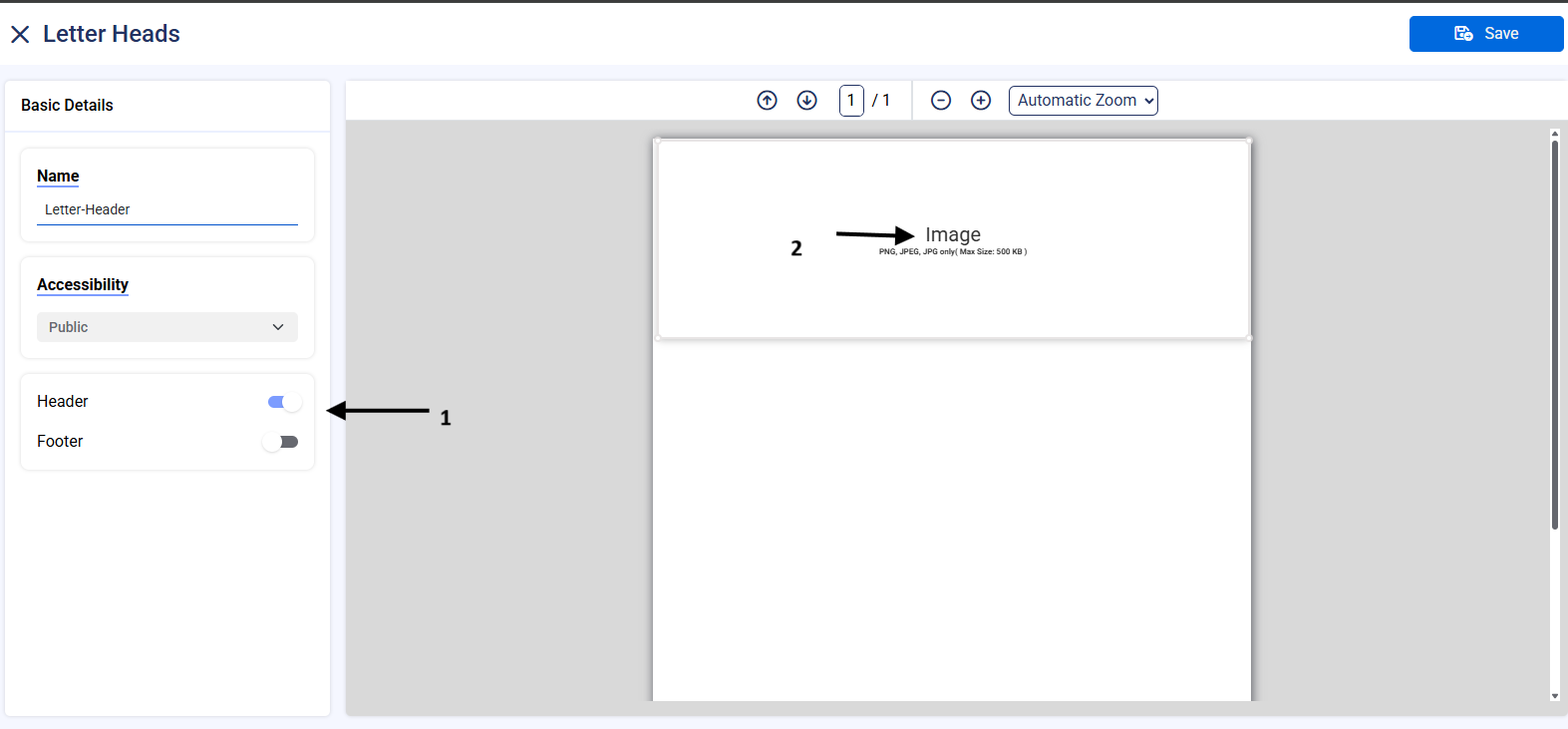Click the blank page body below header
Screen dimensions: 1568x729
coord(952,519)
